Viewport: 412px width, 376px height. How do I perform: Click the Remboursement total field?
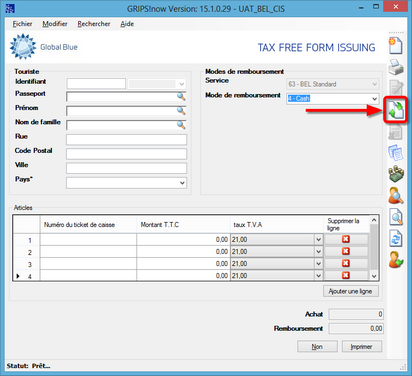click(356, 329)
